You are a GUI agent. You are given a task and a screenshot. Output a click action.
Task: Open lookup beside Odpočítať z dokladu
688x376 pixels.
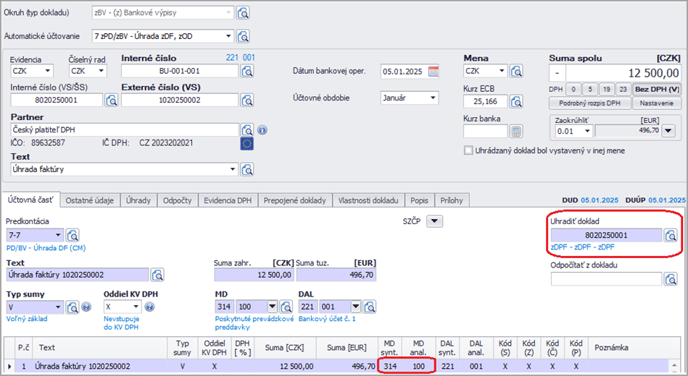[x=670, y=279]
